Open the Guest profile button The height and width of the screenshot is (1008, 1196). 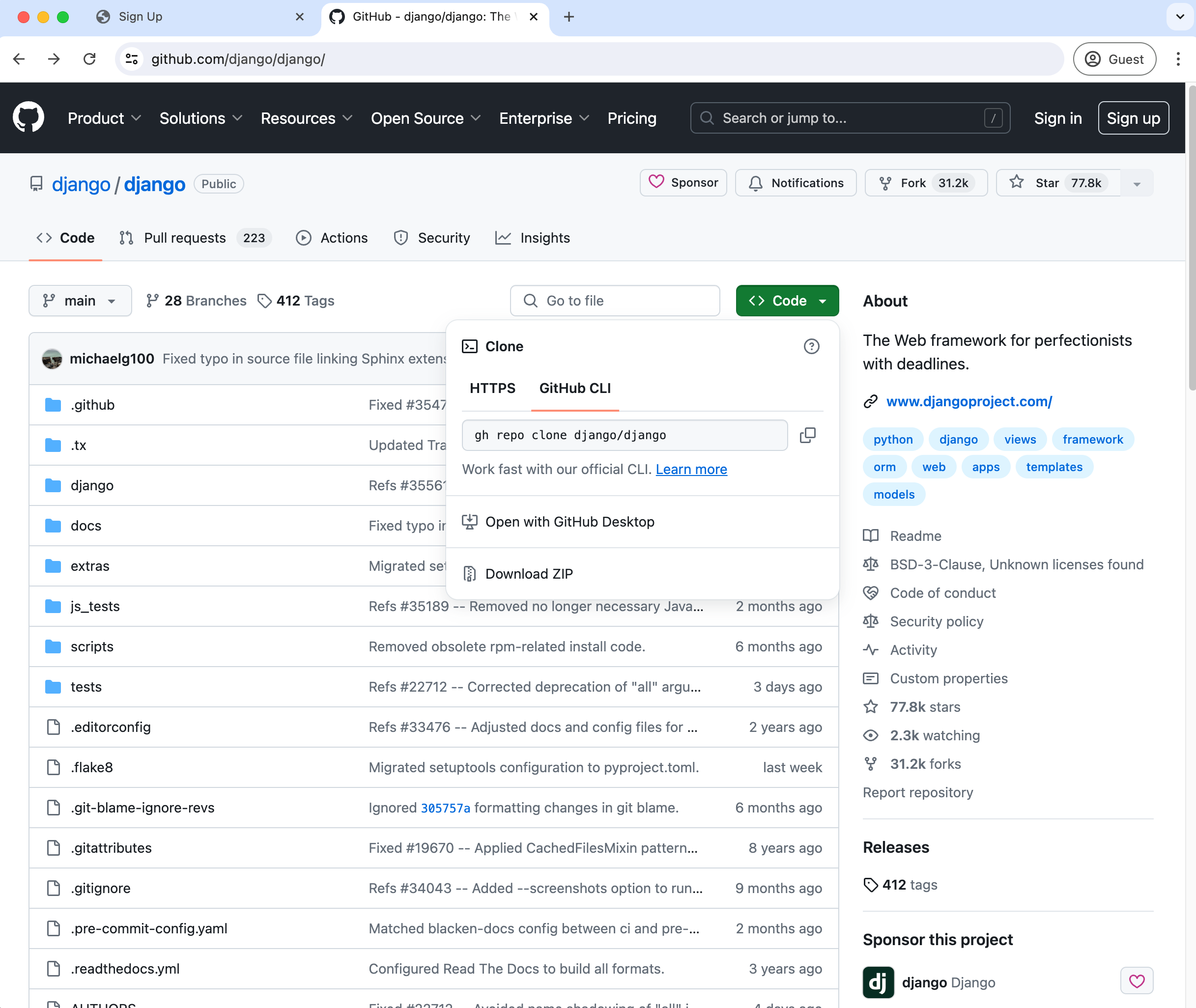click(x=1114, y=59)
